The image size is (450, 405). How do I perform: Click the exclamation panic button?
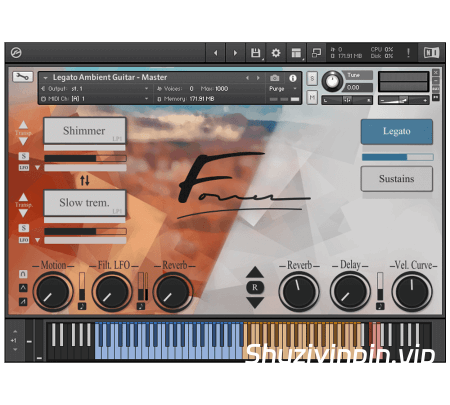408,53
